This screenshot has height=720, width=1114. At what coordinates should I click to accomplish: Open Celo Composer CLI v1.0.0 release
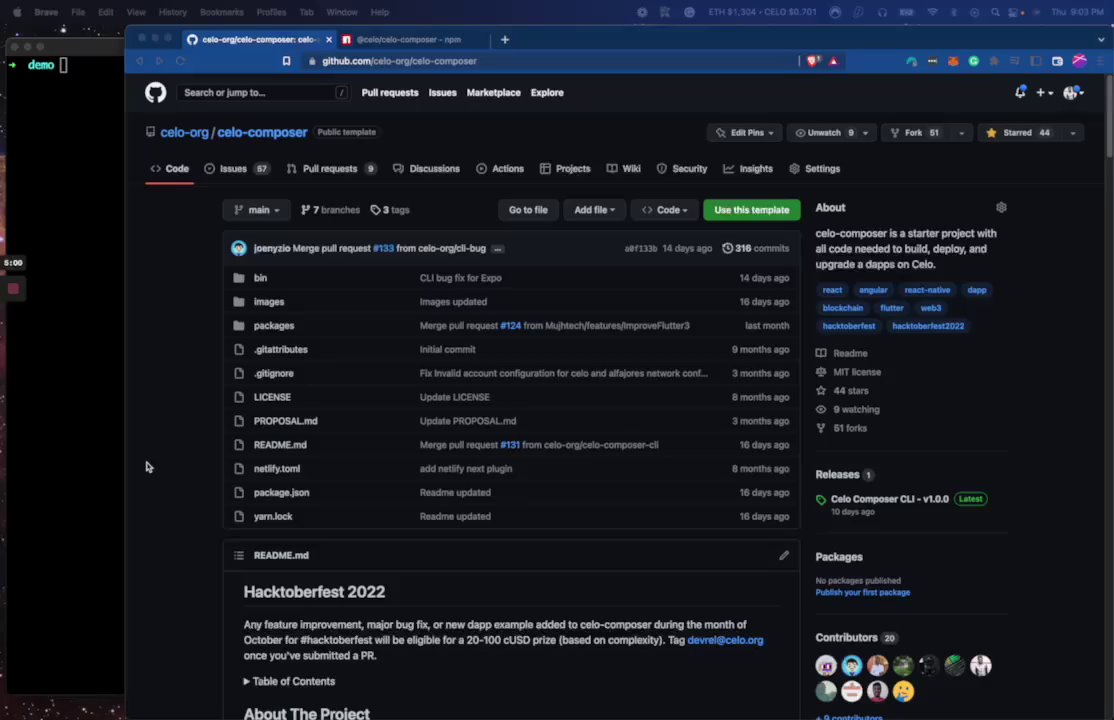[x=889, y=499]
